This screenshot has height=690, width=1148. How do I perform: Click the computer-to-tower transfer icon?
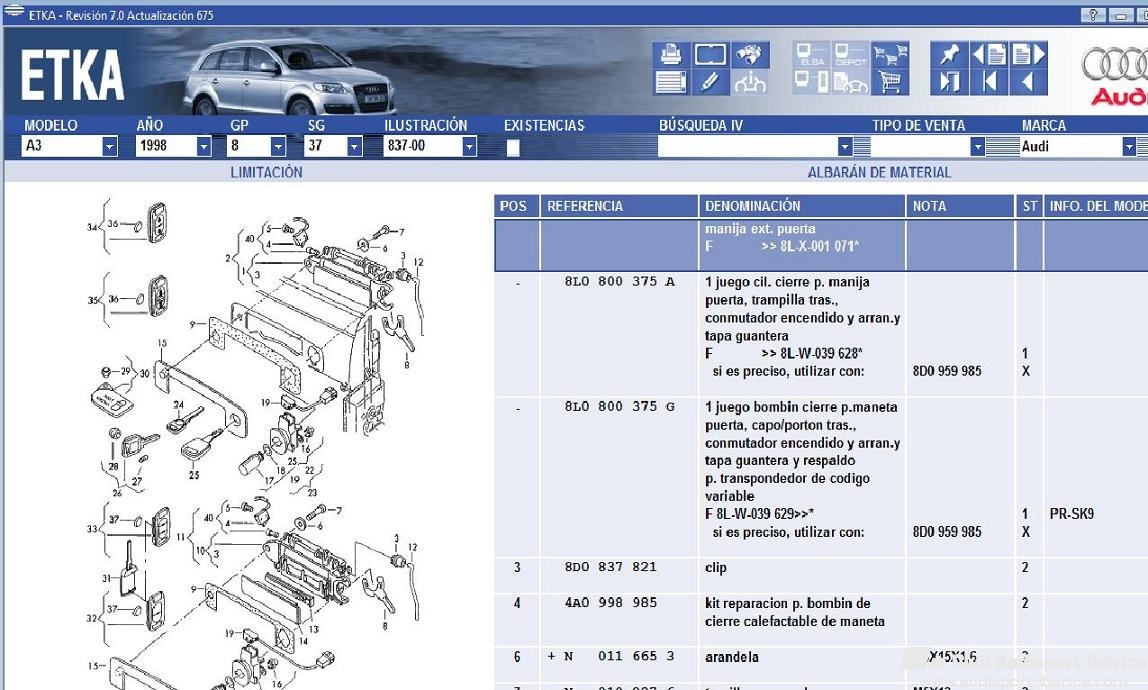coord(812,82)
